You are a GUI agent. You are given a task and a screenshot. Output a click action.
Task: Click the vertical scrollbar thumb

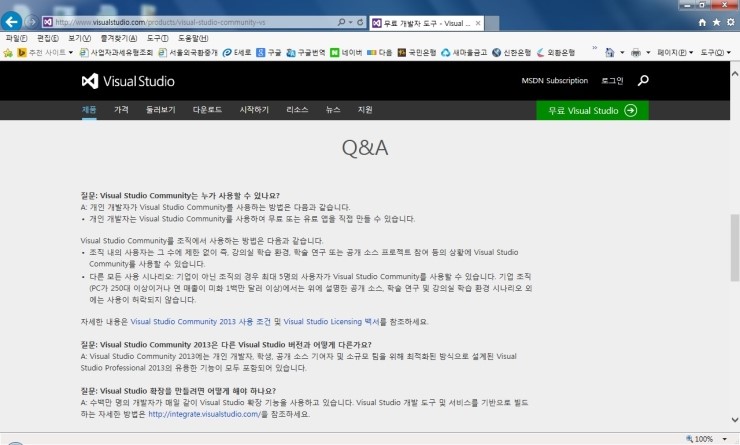(x=735, y=248)
